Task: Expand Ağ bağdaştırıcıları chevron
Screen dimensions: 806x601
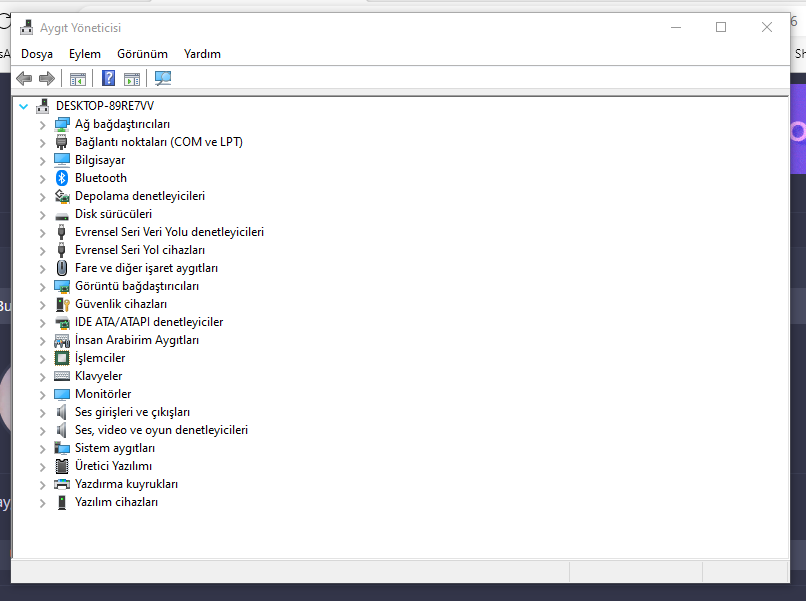Action: [42, 124]
